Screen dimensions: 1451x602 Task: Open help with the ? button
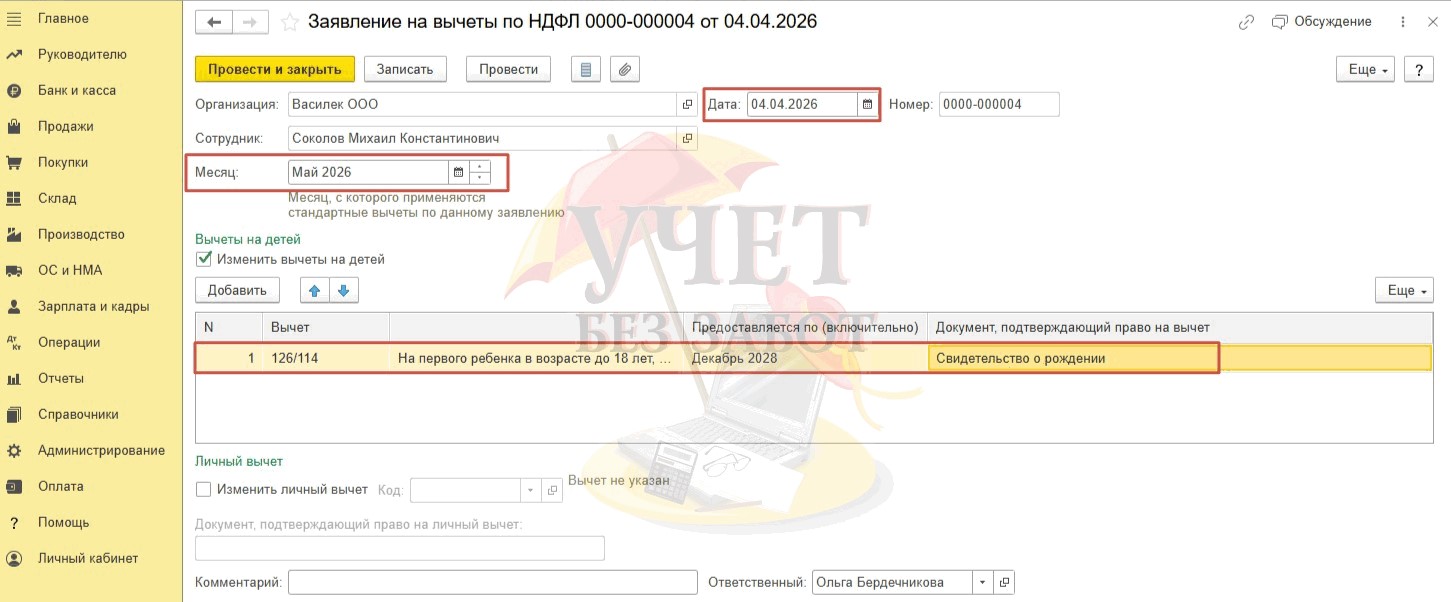1419,69
